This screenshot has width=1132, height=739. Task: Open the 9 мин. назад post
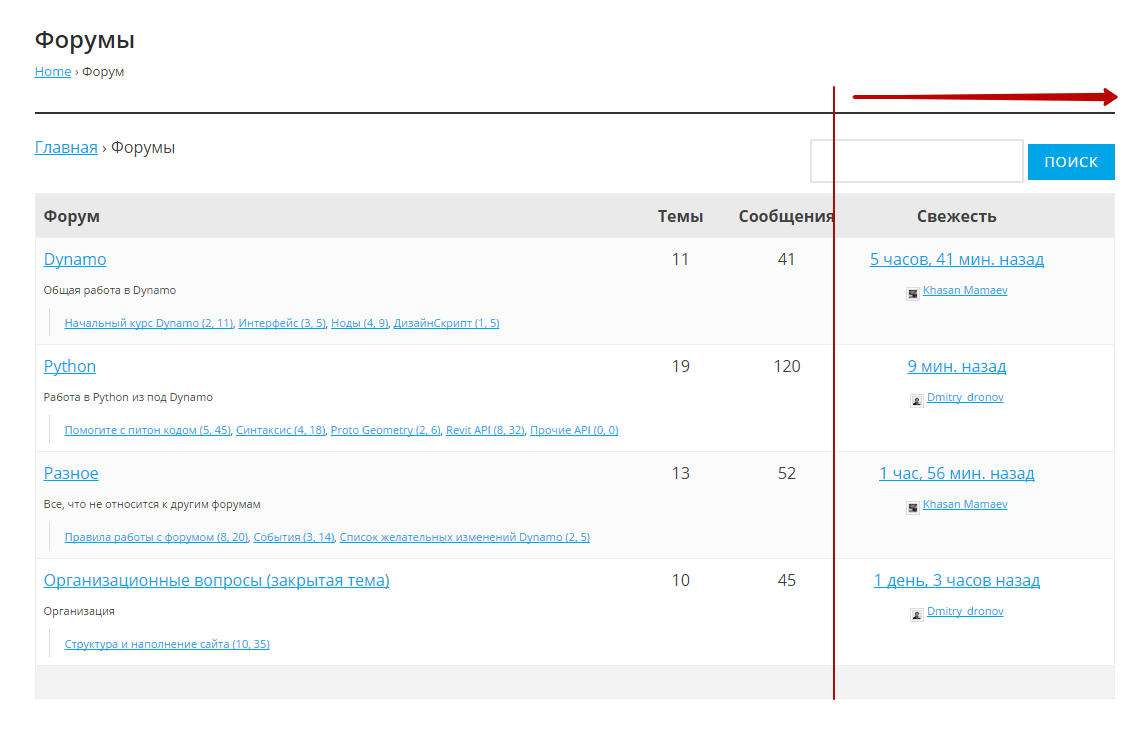[x=957, y=366]
